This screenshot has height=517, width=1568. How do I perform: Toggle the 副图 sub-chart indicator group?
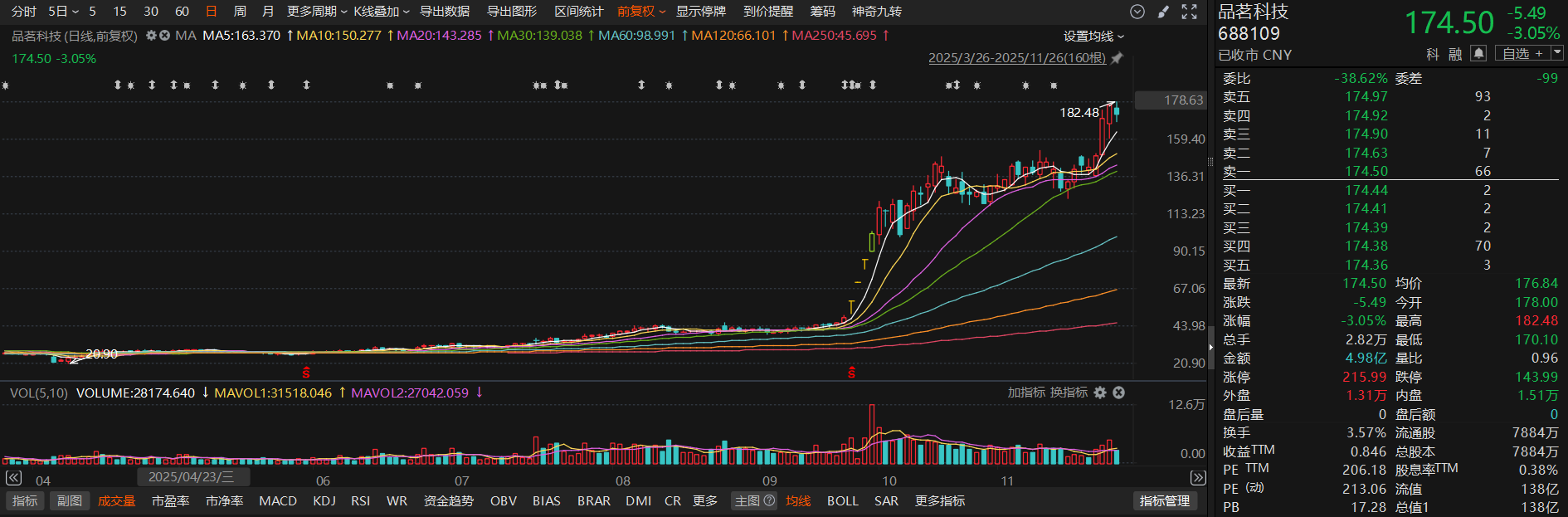coord(70,501)
